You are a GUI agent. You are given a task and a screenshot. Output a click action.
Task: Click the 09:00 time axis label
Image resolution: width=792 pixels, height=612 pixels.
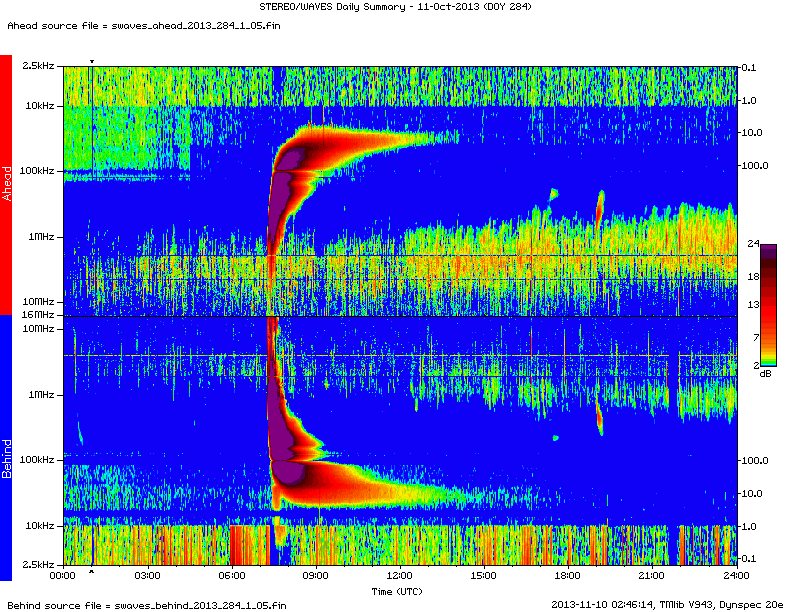click(315, 576)
